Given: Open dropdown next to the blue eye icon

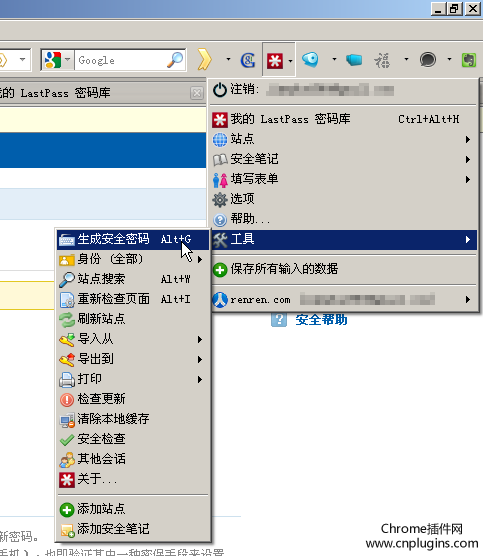Looking at the screenshot, I should (x=334, y=59).
